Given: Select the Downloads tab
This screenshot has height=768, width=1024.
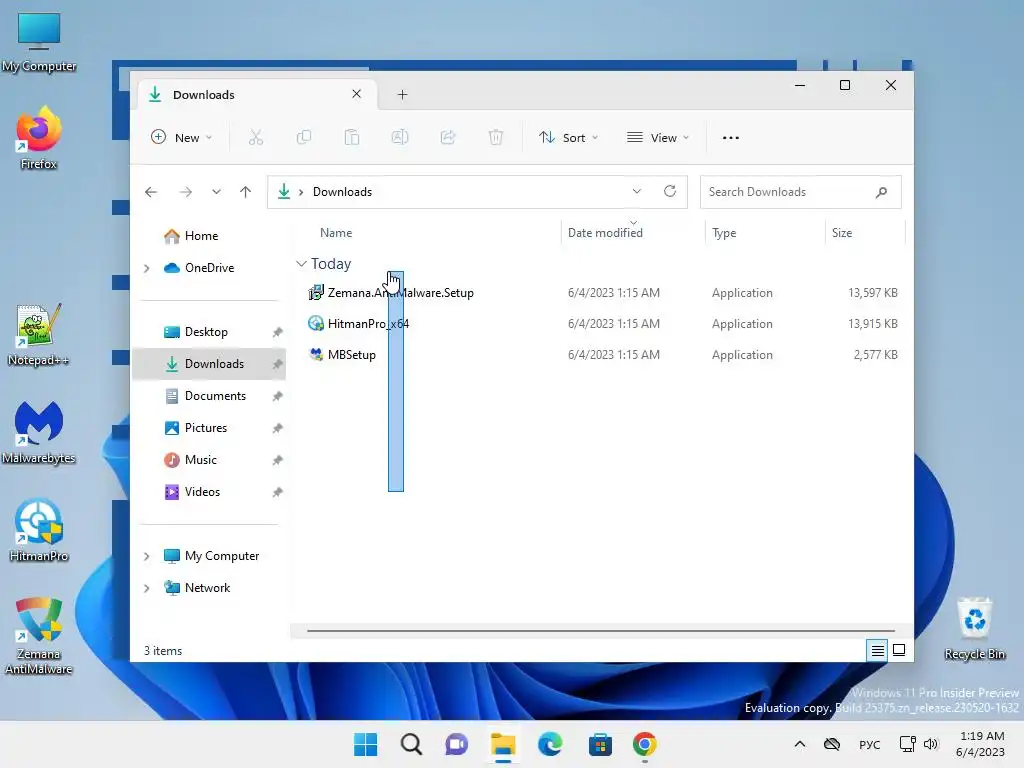Looking at the screenshot, I should (x=255, y=95).
